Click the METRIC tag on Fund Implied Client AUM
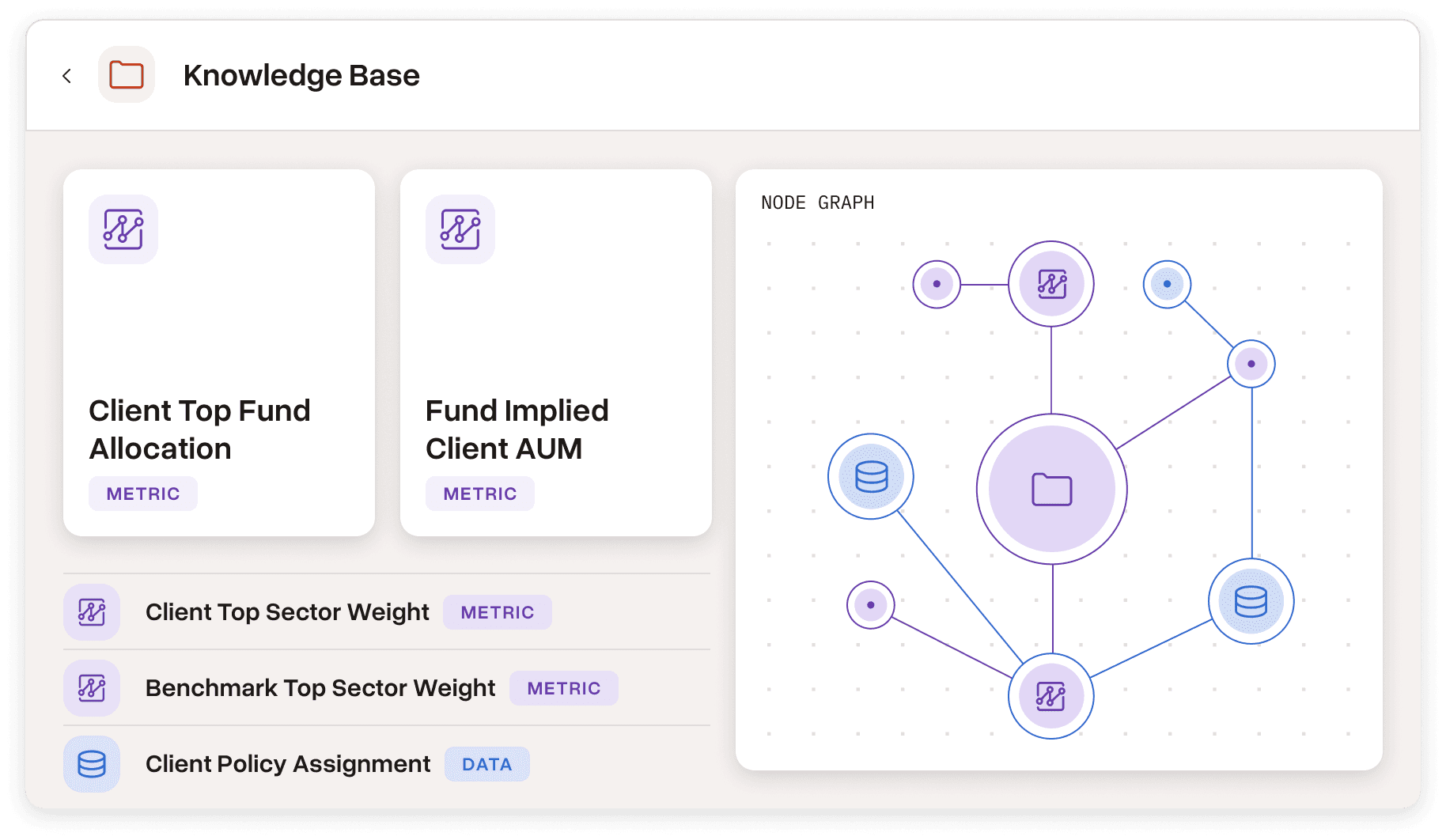This screenshot has width=1446, height=840. click(x=480, y=494)
